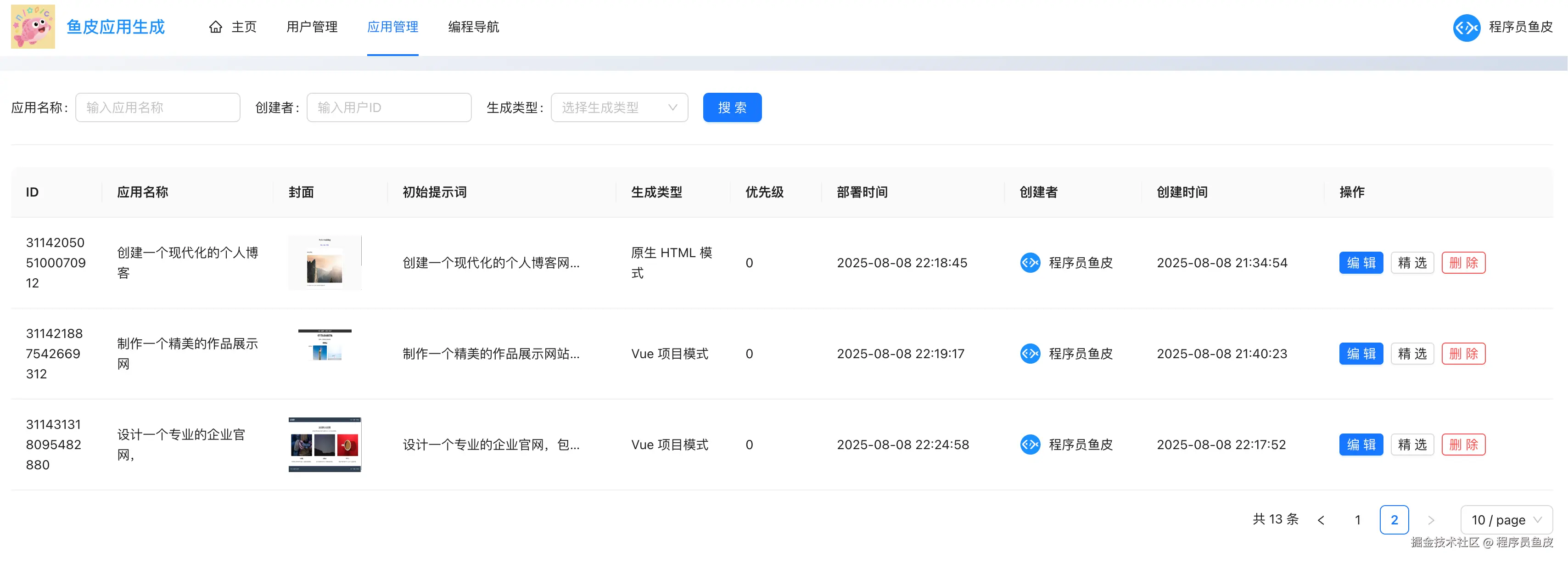The height and width of the screenshot is (563, 1568).
Task: Open the 企业官网 cover thumbnail
Action: tap(325, 445)
